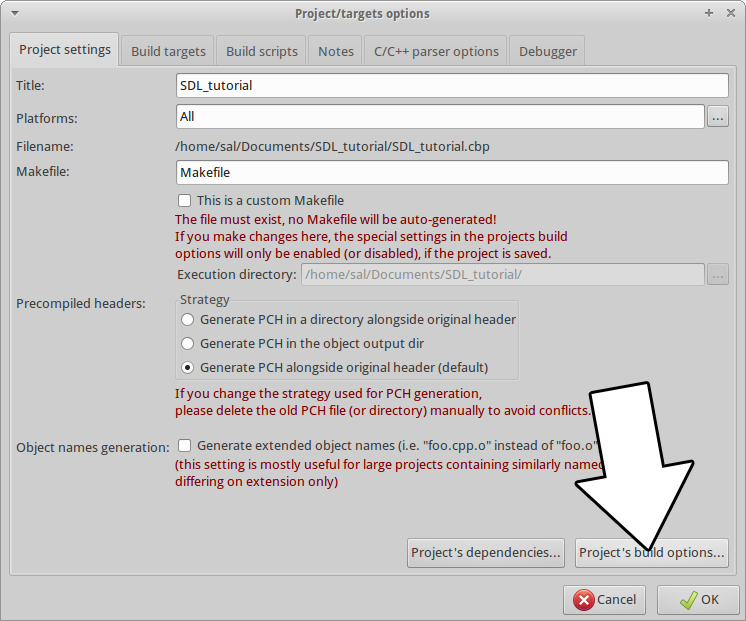Open the Build scripts tab

pos(262,51)
